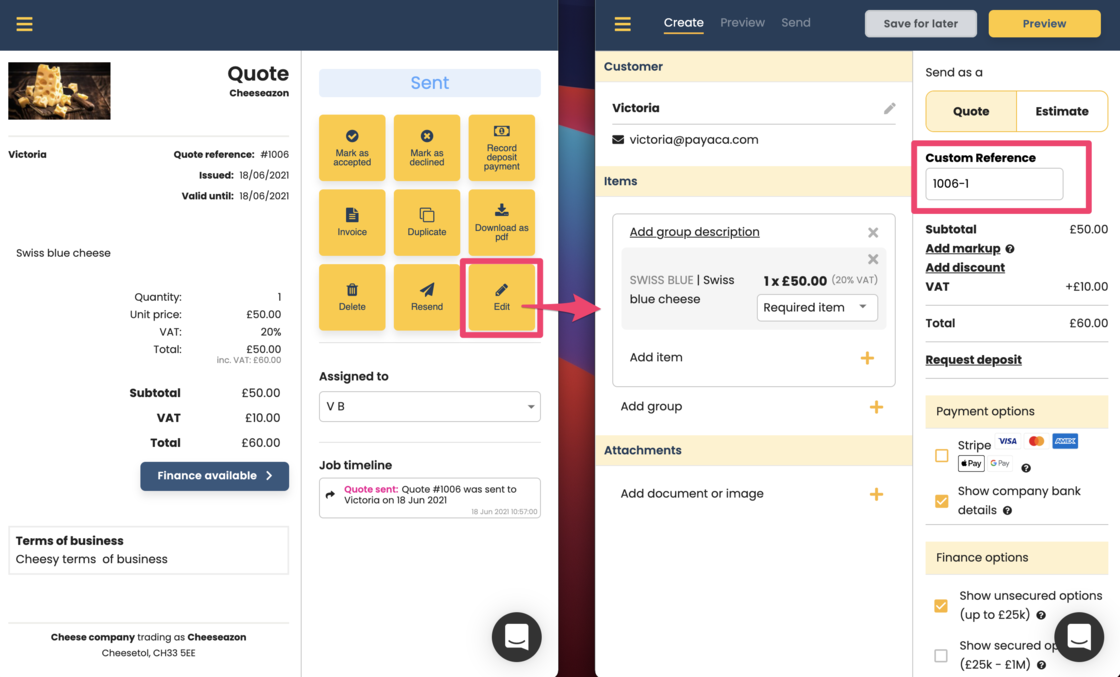1120x677 pixels.
Task: Click the Custom Reference input field
Action: [994, 184]
